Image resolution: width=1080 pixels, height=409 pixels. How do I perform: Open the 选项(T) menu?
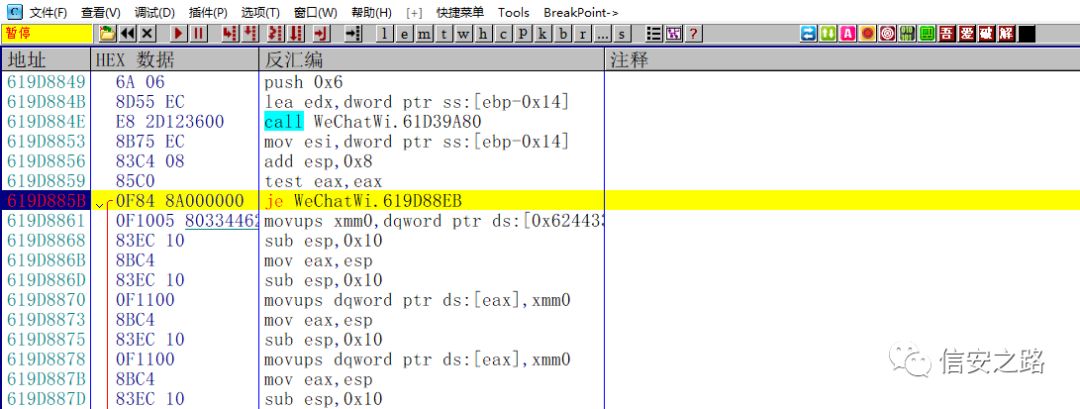(260, 12)
